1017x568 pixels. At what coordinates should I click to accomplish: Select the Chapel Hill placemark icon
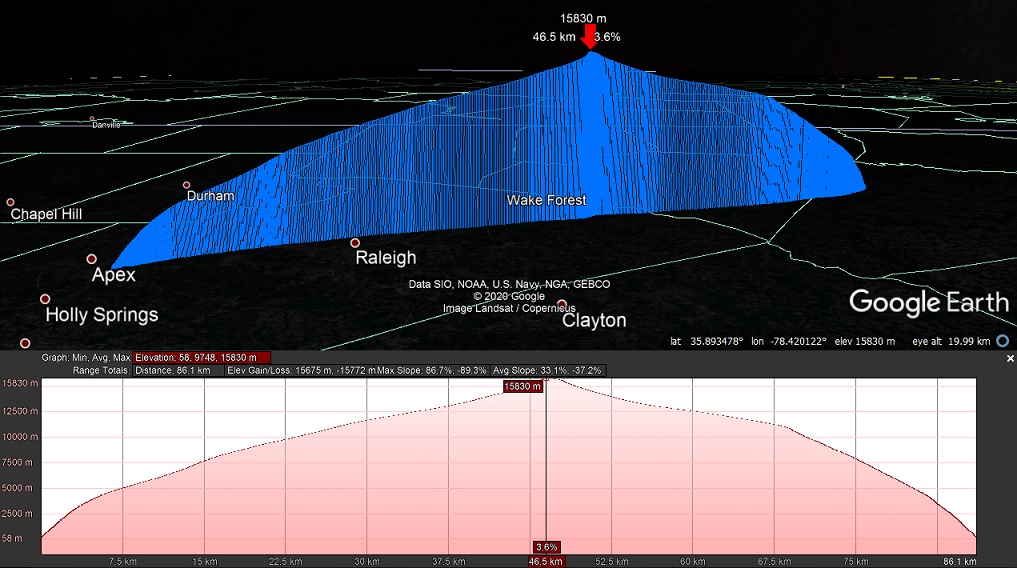click(x=11, y=202)
